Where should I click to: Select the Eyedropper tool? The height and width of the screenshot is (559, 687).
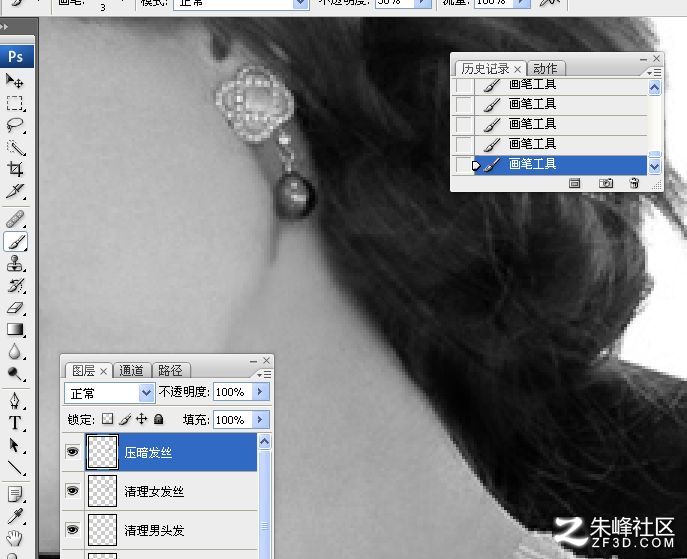[15, 517]
